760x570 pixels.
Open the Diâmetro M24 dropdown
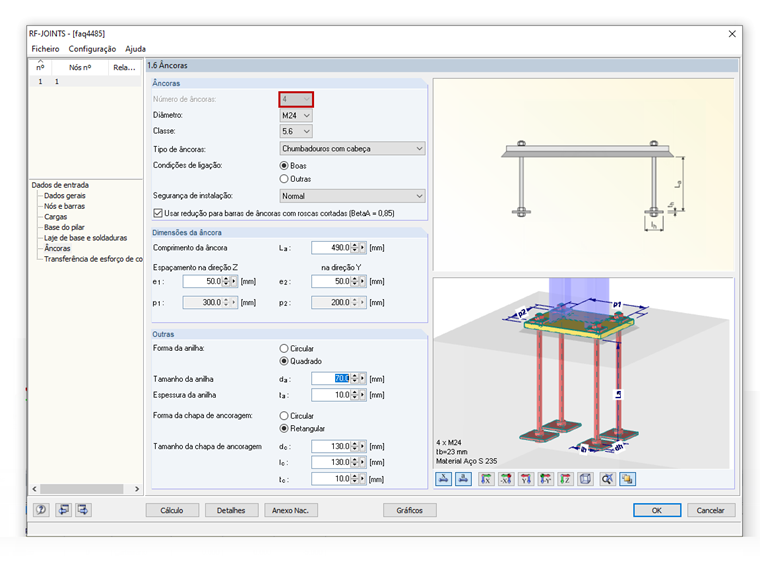pos(296,115)
